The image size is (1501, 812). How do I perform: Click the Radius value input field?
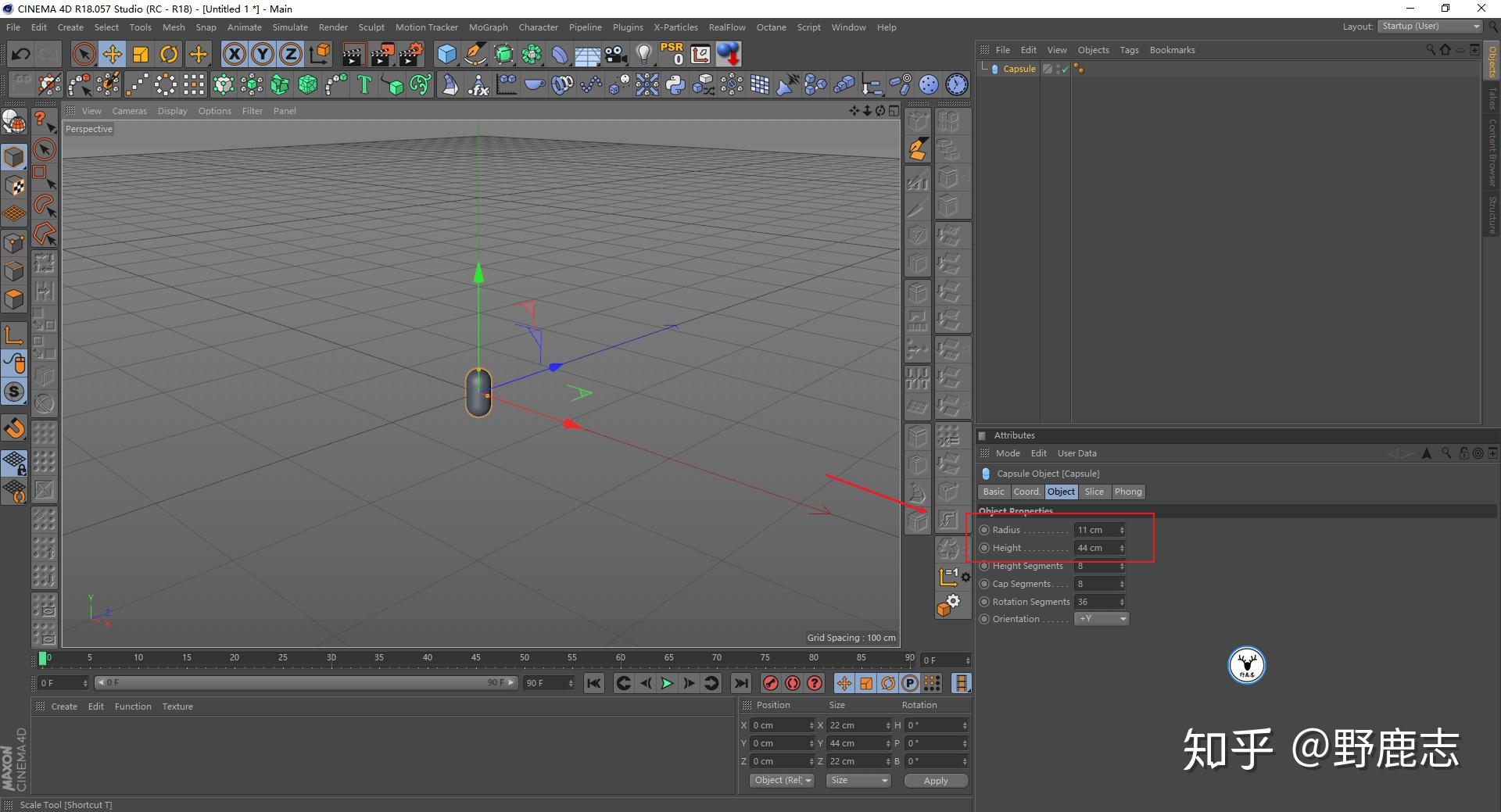coord(1096,530)
